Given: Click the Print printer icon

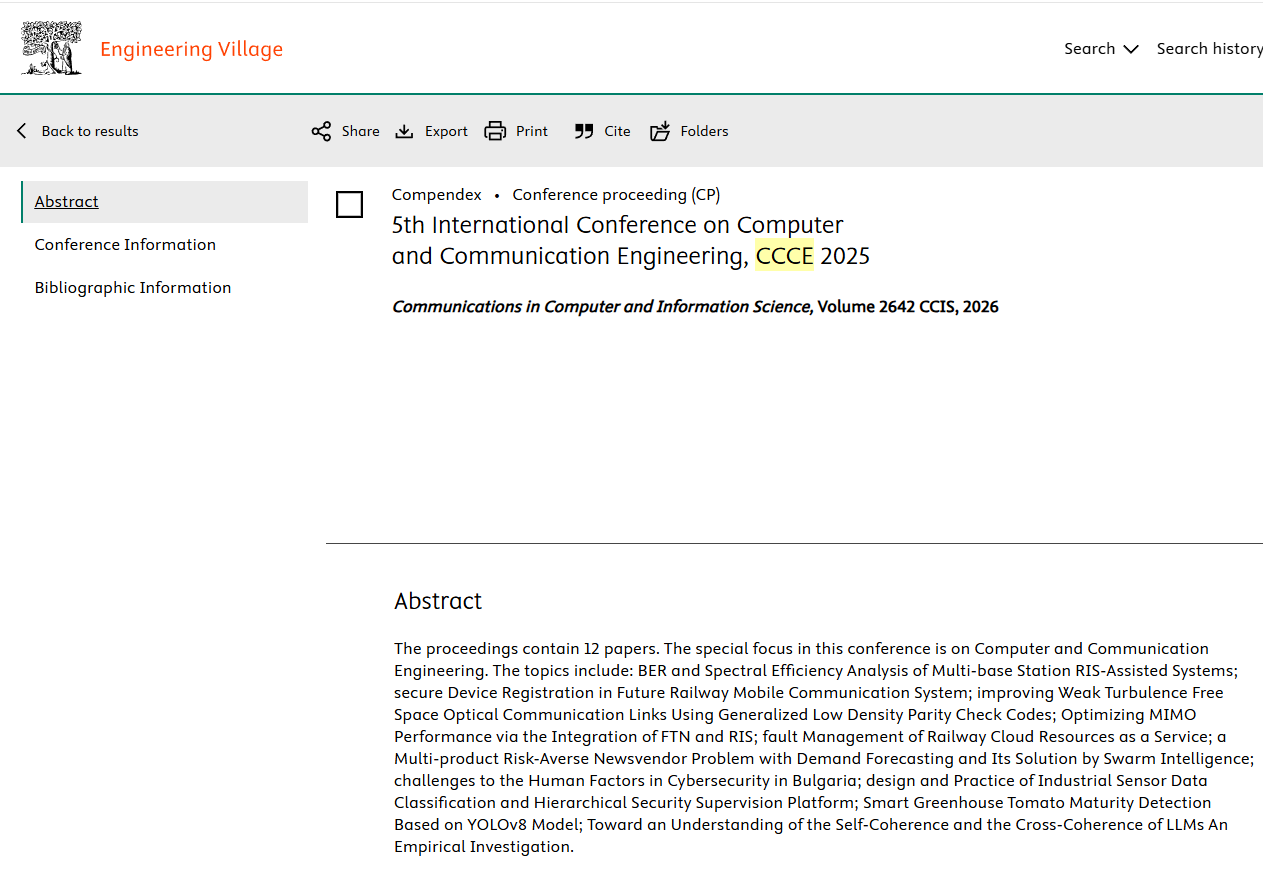Looking at the screenshot, I should tap(495, 131).
